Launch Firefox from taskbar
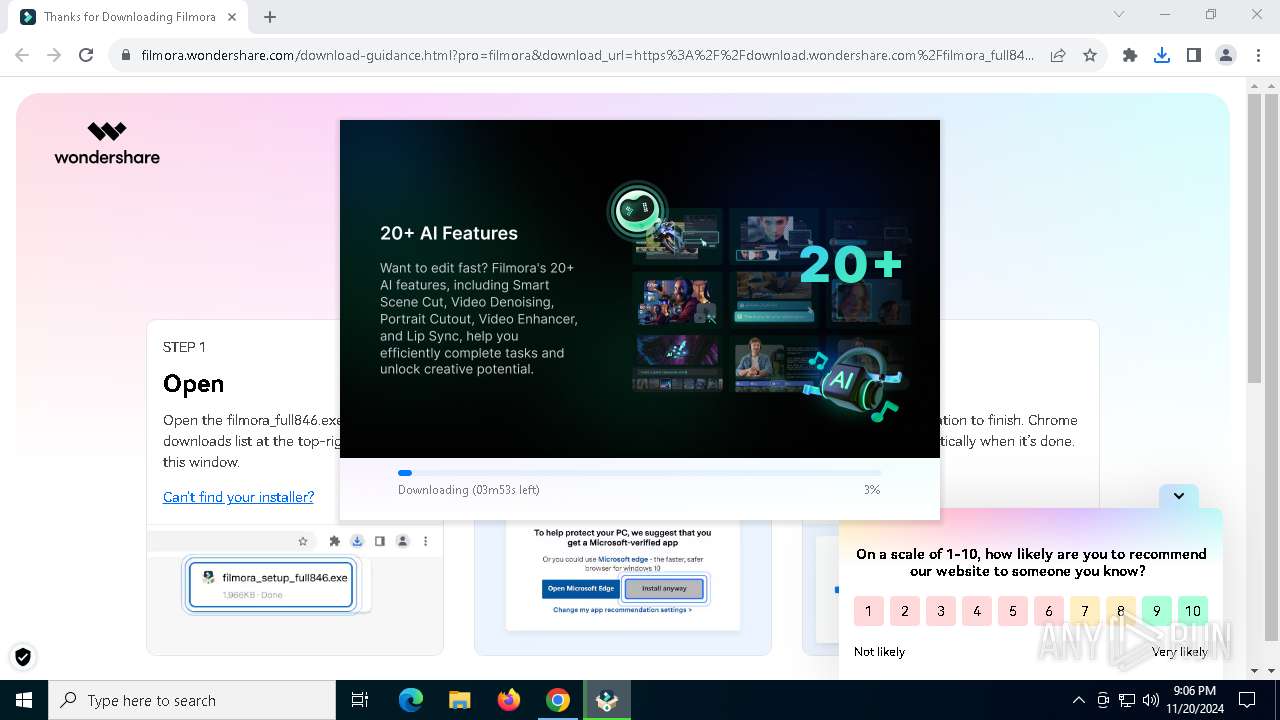 point(509,700)
